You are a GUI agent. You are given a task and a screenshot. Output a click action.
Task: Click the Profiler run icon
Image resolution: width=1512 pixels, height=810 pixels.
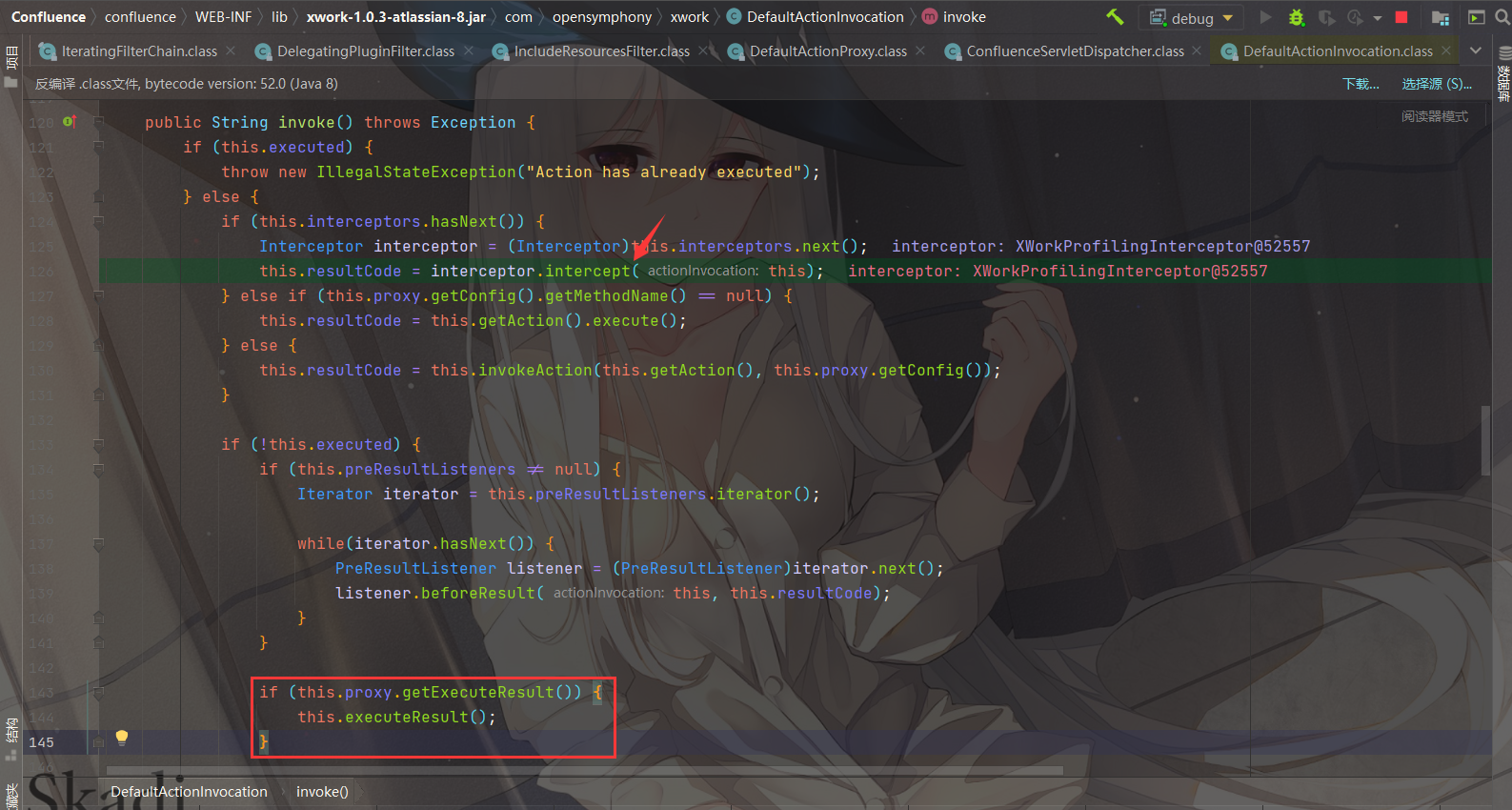(1356, 17)
